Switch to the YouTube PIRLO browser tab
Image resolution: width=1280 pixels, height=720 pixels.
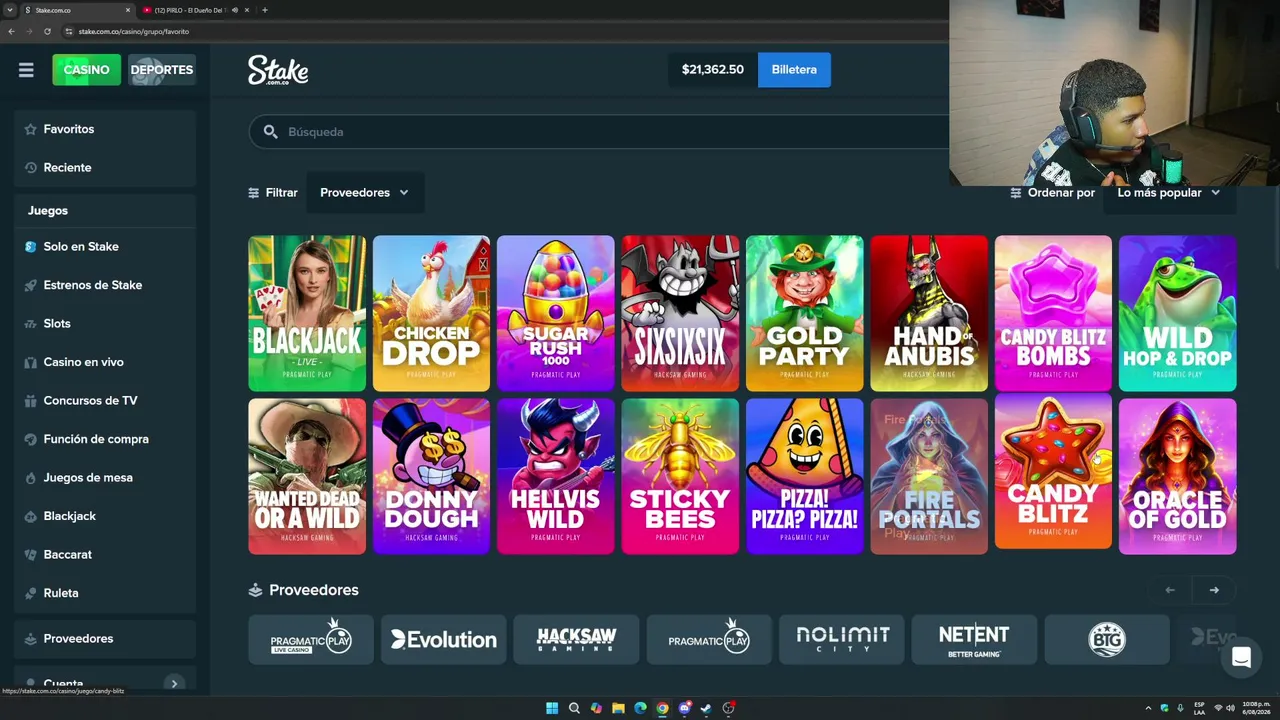[192, 10]
